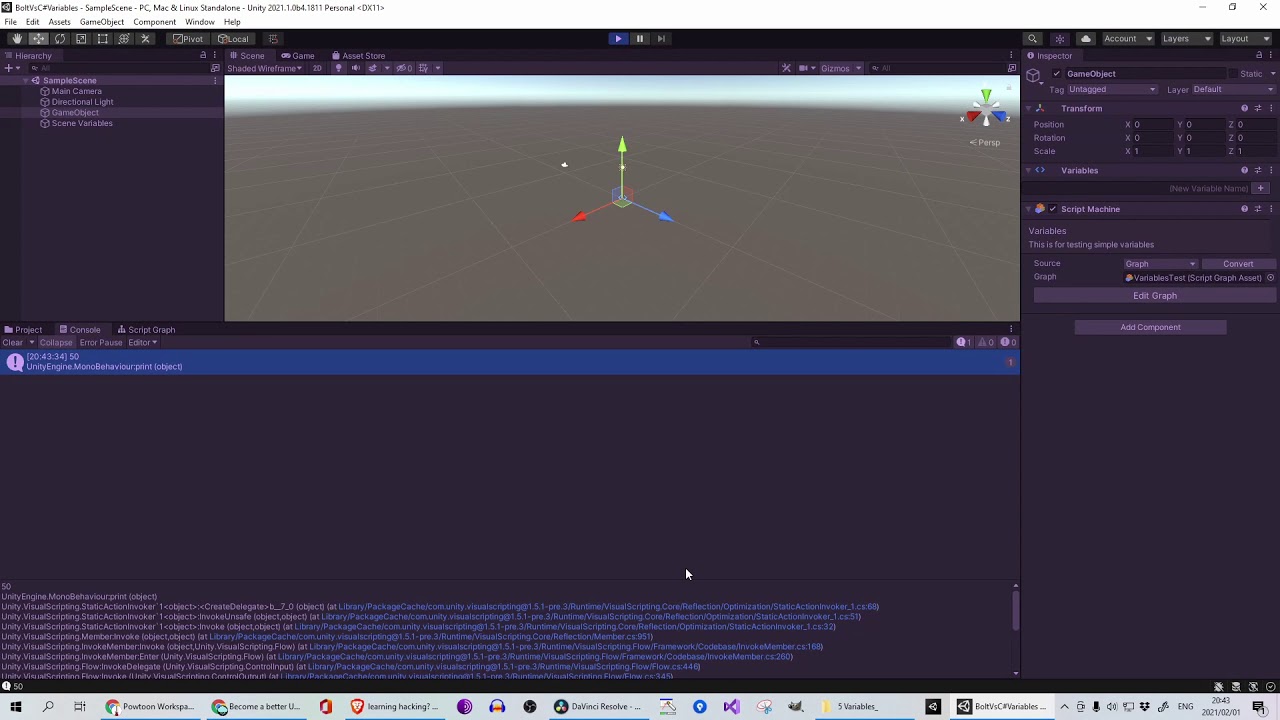
Task: Toggle scene lighting bulb icon
Action: [338, 68]
